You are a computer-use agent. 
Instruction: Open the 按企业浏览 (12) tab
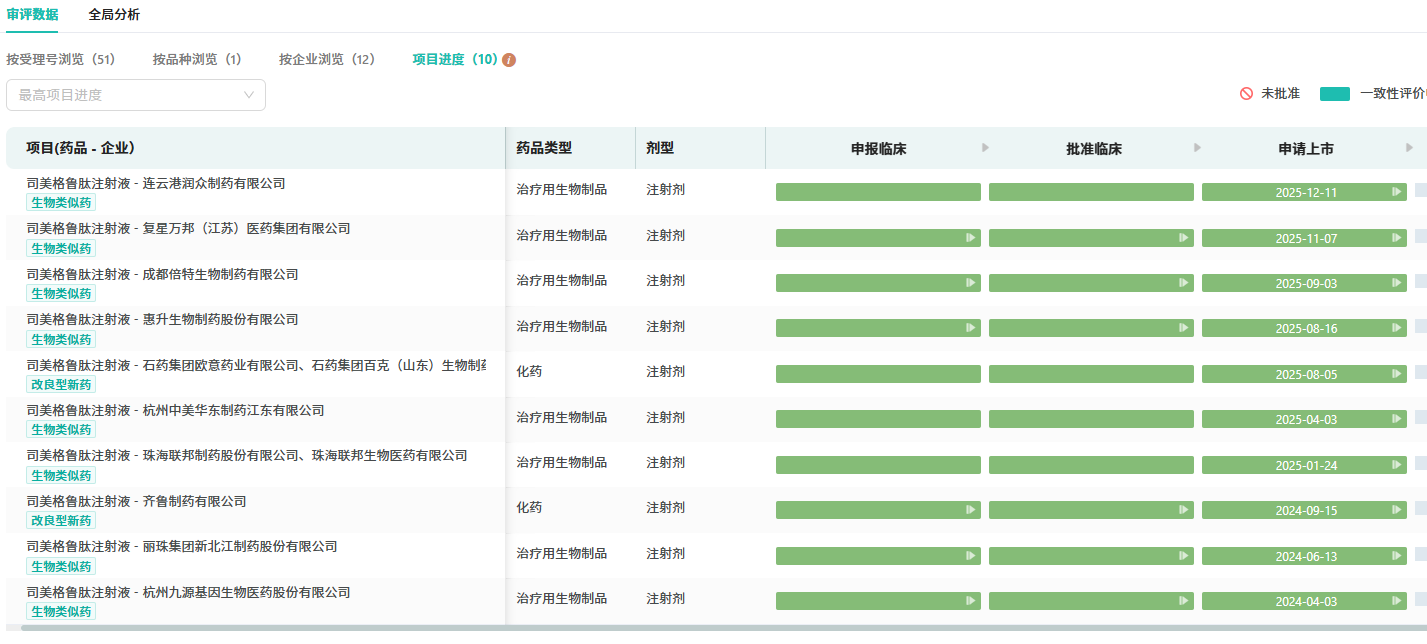coord(327,60)
